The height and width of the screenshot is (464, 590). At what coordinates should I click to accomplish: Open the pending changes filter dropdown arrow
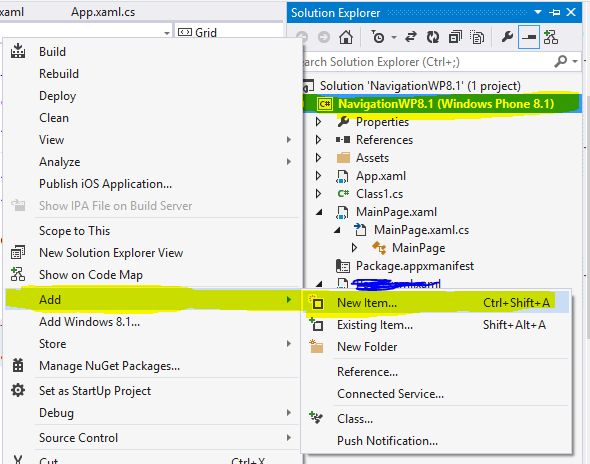394,37
